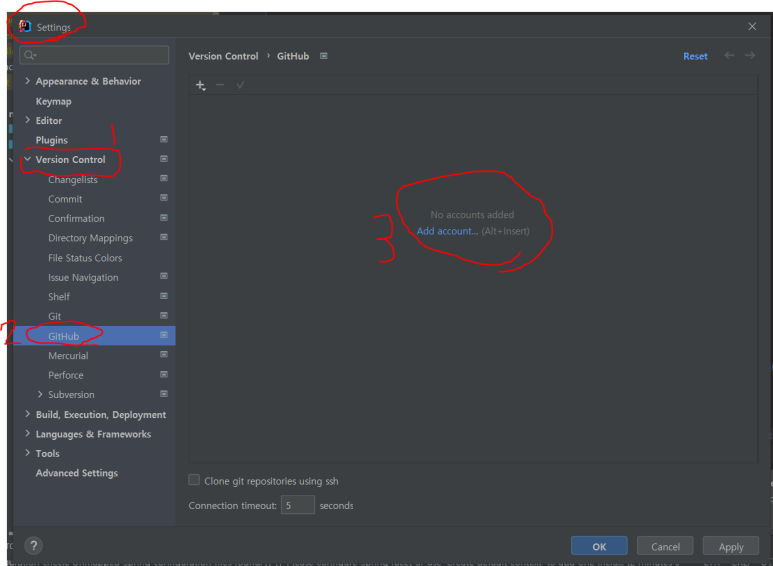Click the forward arrow navigation icon

point(750,55)
